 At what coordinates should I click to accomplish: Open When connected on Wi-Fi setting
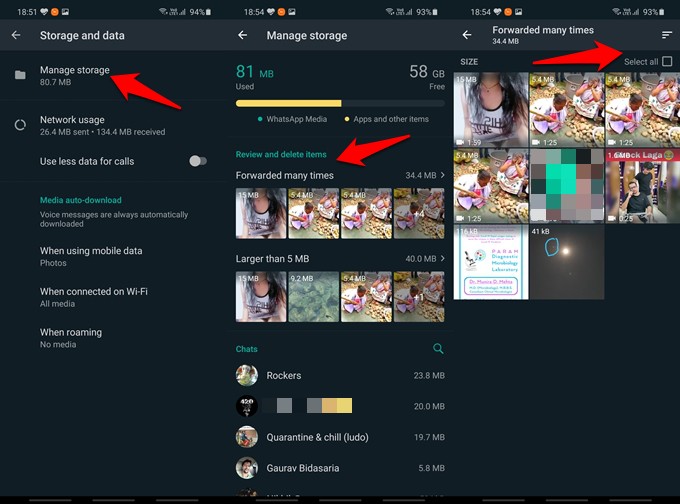point(113,297)
